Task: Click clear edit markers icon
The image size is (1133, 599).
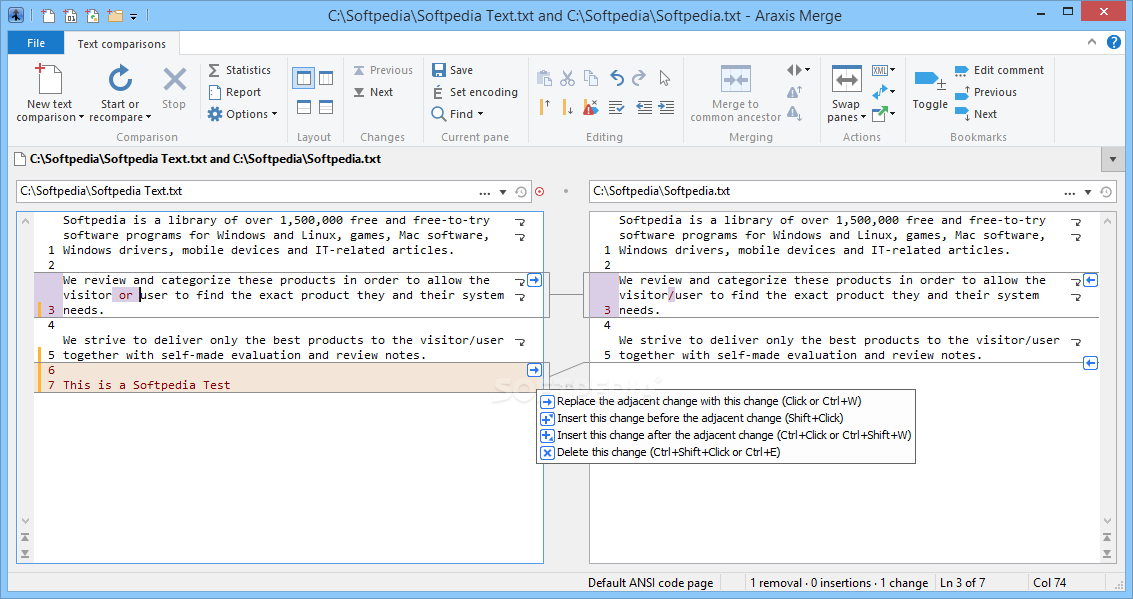Action: (591, 108)
